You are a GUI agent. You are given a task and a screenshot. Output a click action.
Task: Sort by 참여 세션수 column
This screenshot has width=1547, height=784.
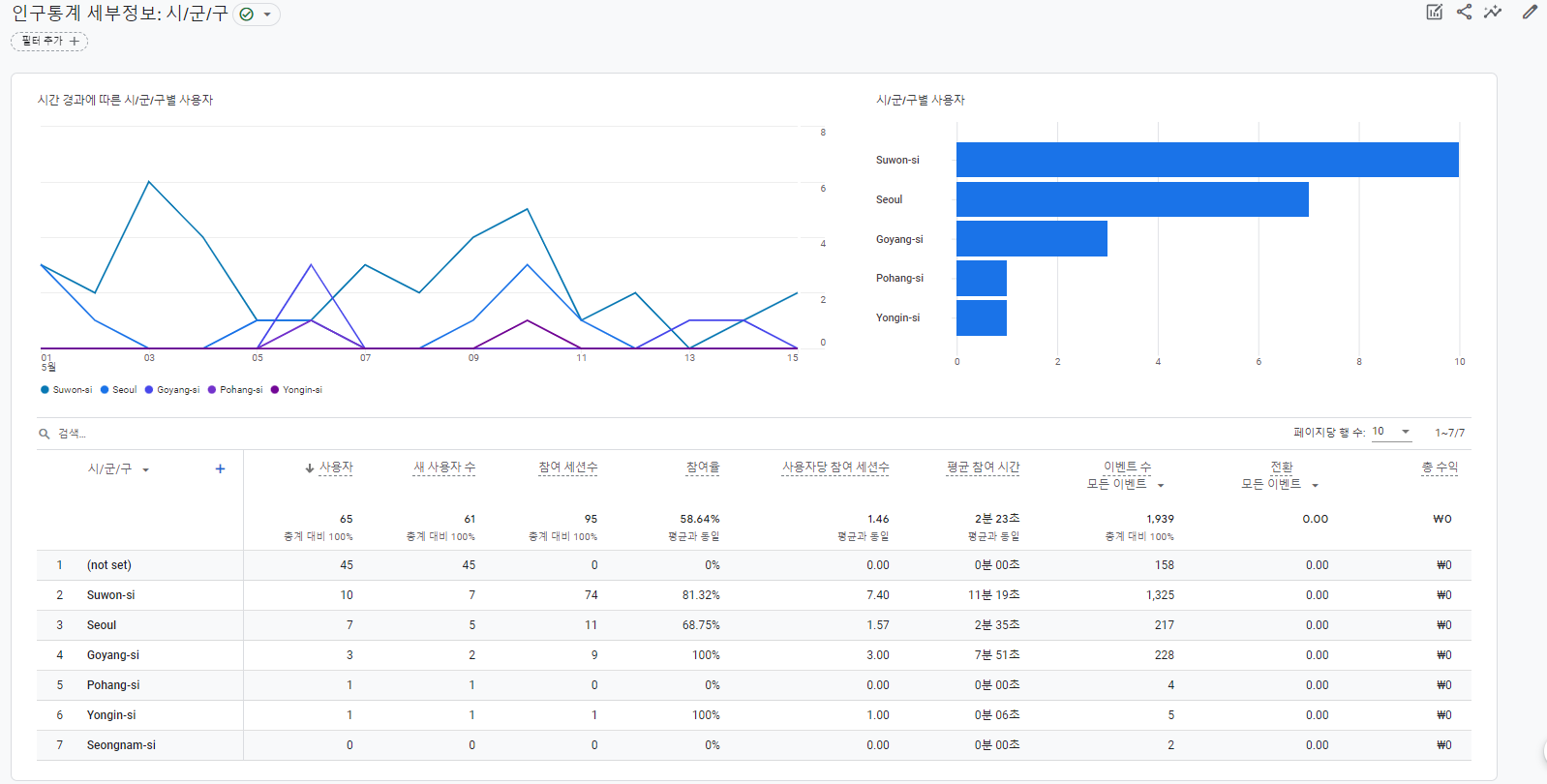point(568,467)
